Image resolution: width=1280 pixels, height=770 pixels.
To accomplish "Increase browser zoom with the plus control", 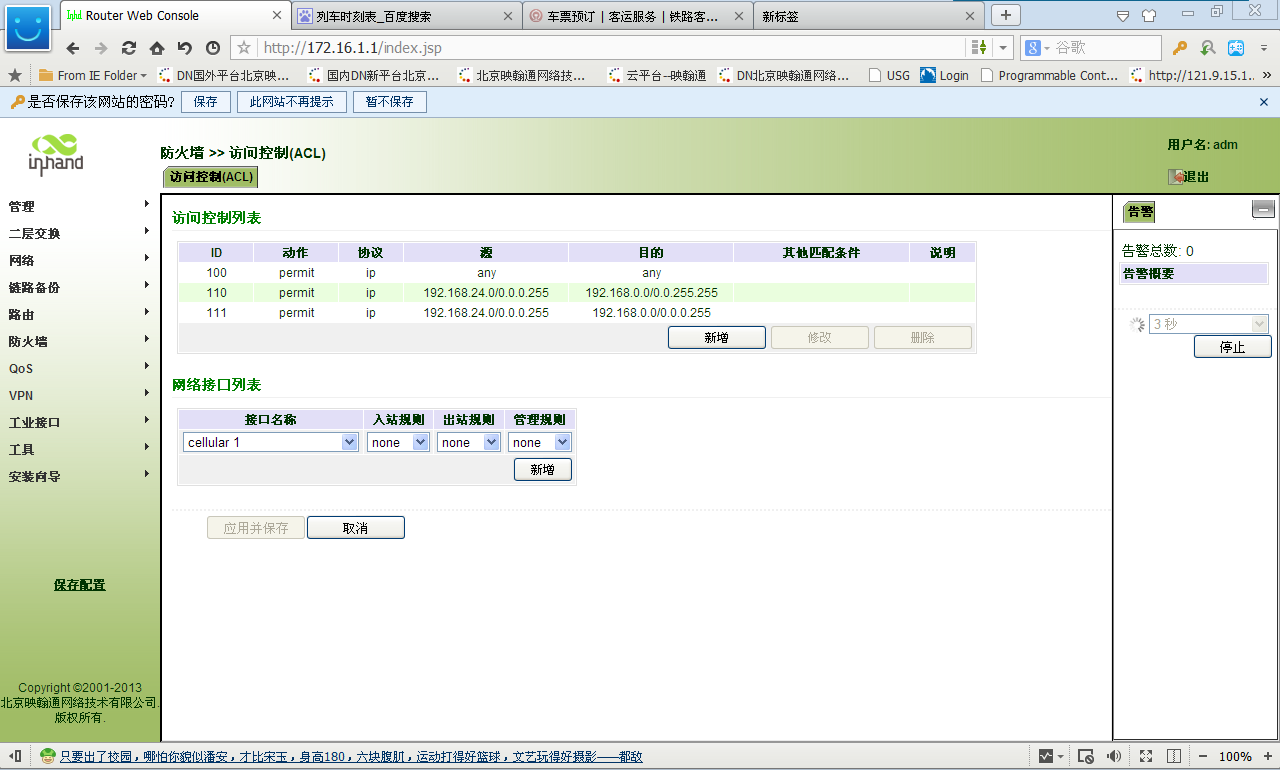I will [1266, 756].
